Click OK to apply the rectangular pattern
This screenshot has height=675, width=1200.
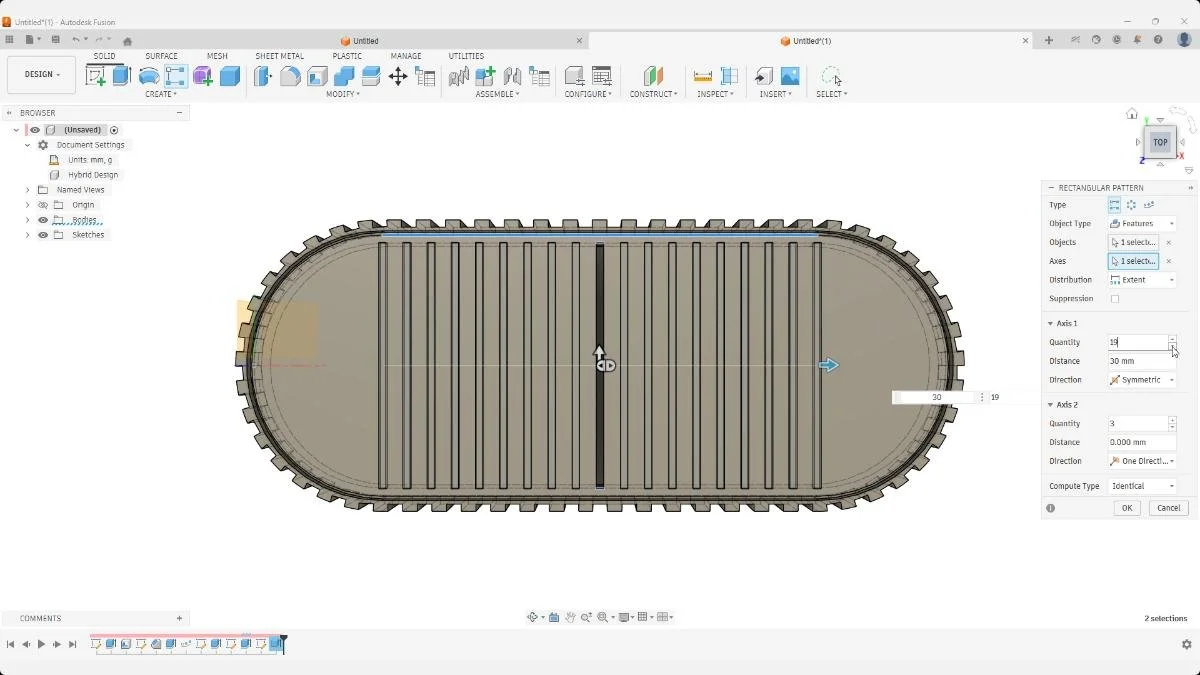tap(1126, 508)
